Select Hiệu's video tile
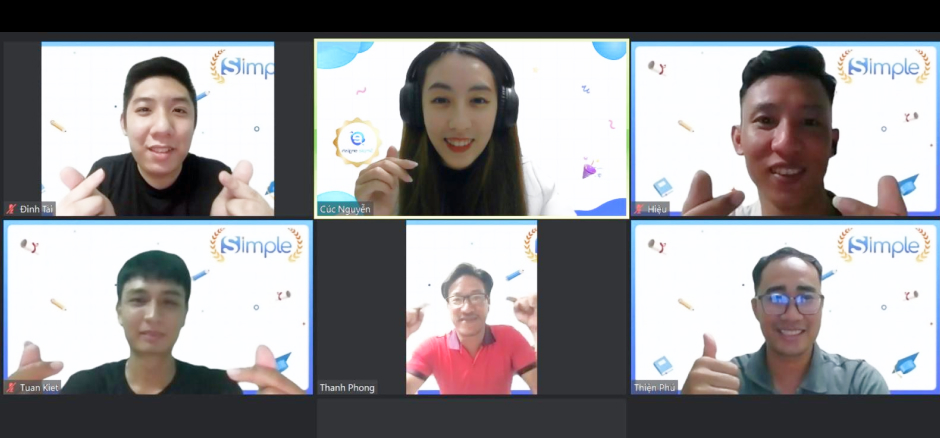Image resolution: width=940 pixels, height=438 pixels. point(784,129)
